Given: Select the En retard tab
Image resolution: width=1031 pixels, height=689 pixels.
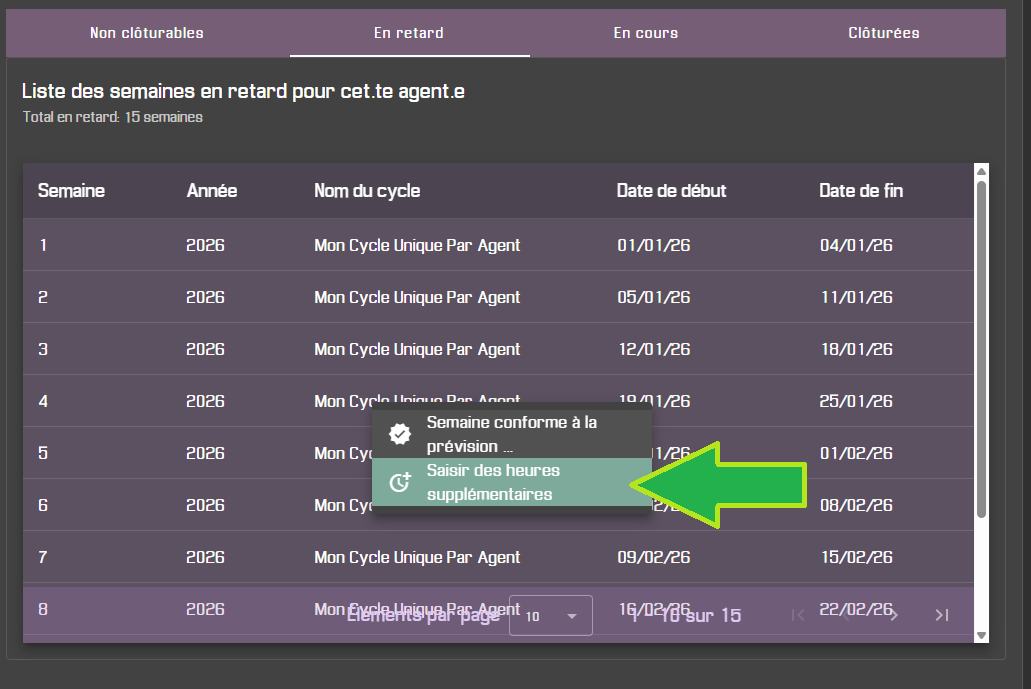Looking at the screenshot, I should (409, 33).
